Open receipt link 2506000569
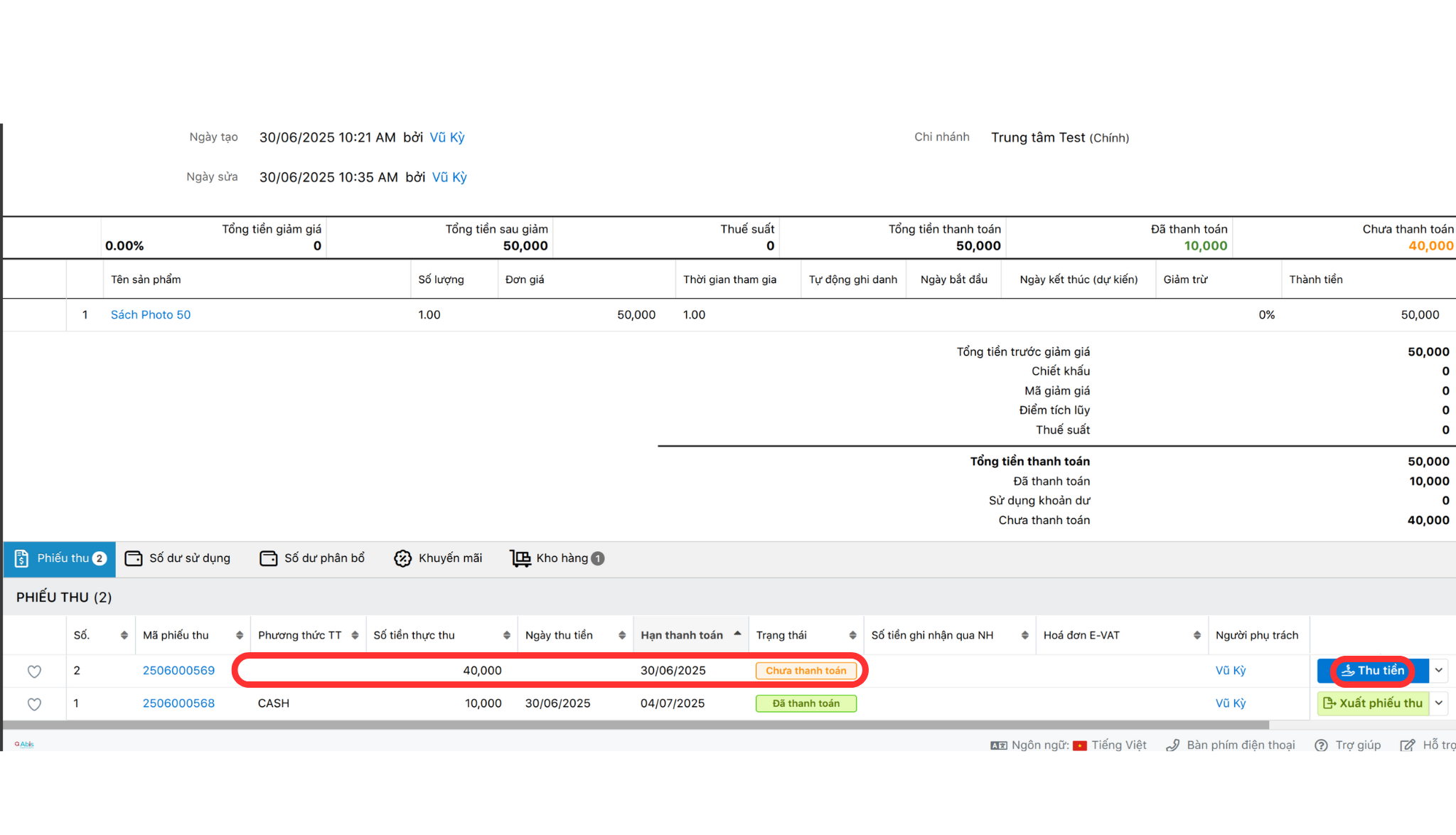 pyautogui.click(x=178, y=671)
